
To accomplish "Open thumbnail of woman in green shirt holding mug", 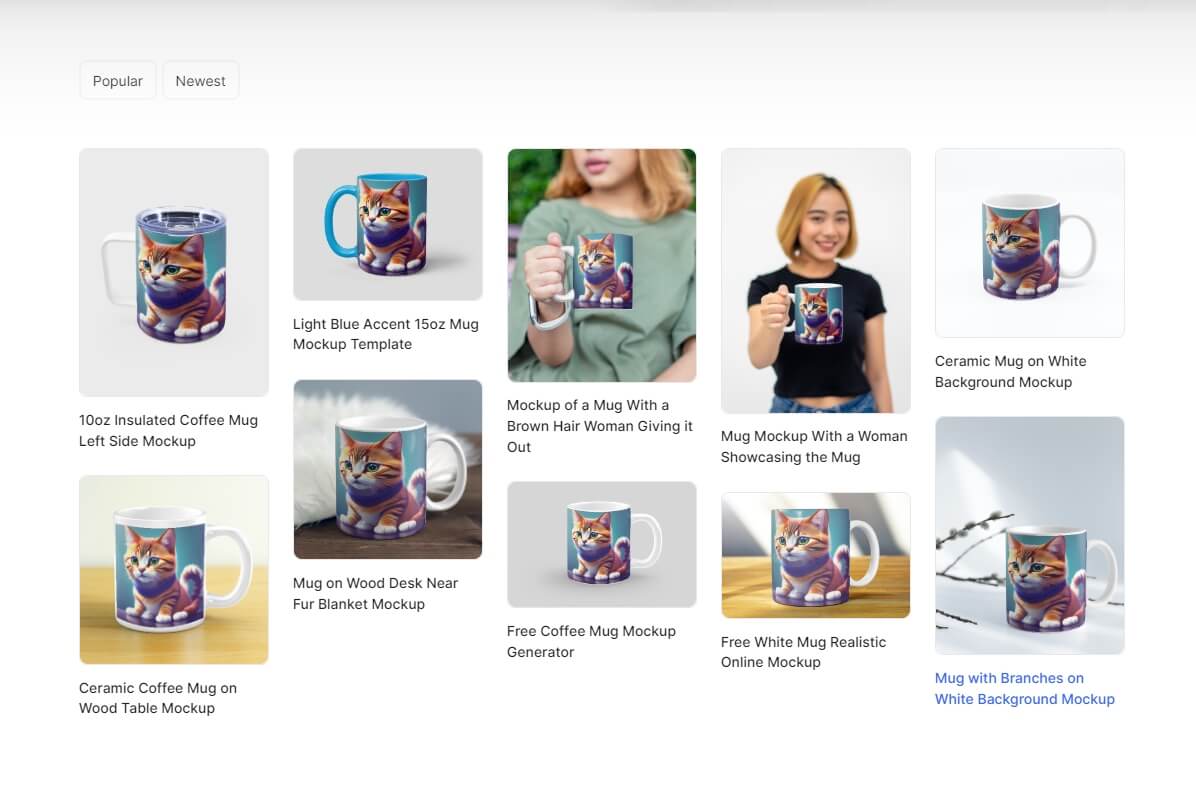I will pyautogui.click(x=602, y=265).
